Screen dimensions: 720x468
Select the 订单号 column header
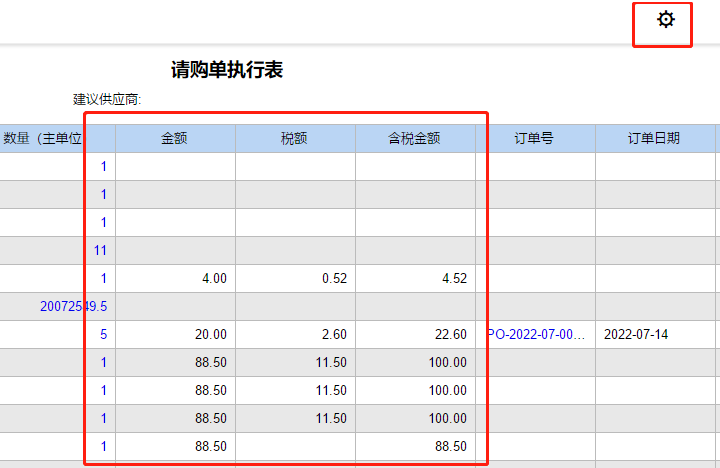[534, 138]
